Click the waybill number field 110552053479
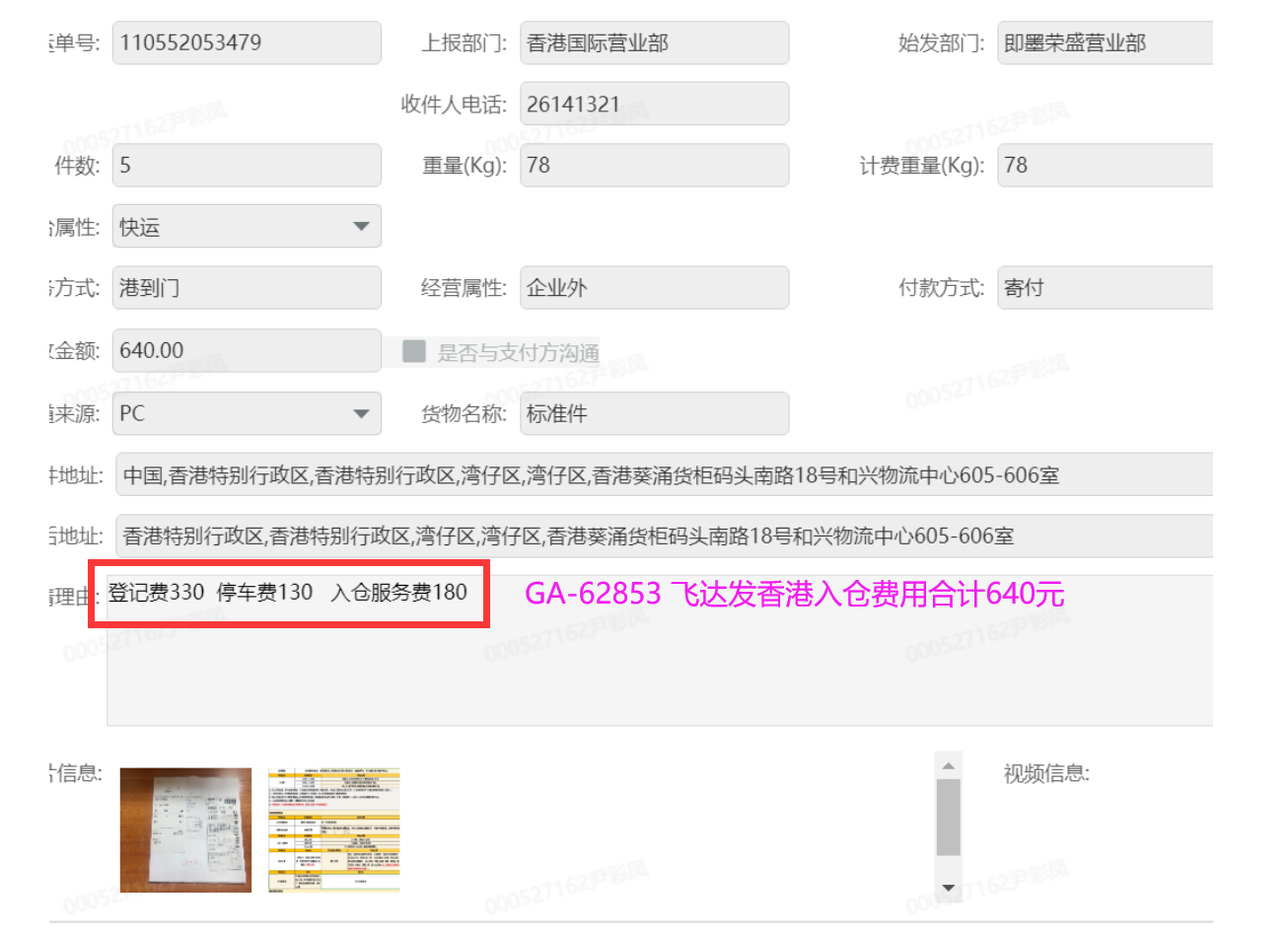This screenshot has width=1288, height=933. tap(246, 43)
